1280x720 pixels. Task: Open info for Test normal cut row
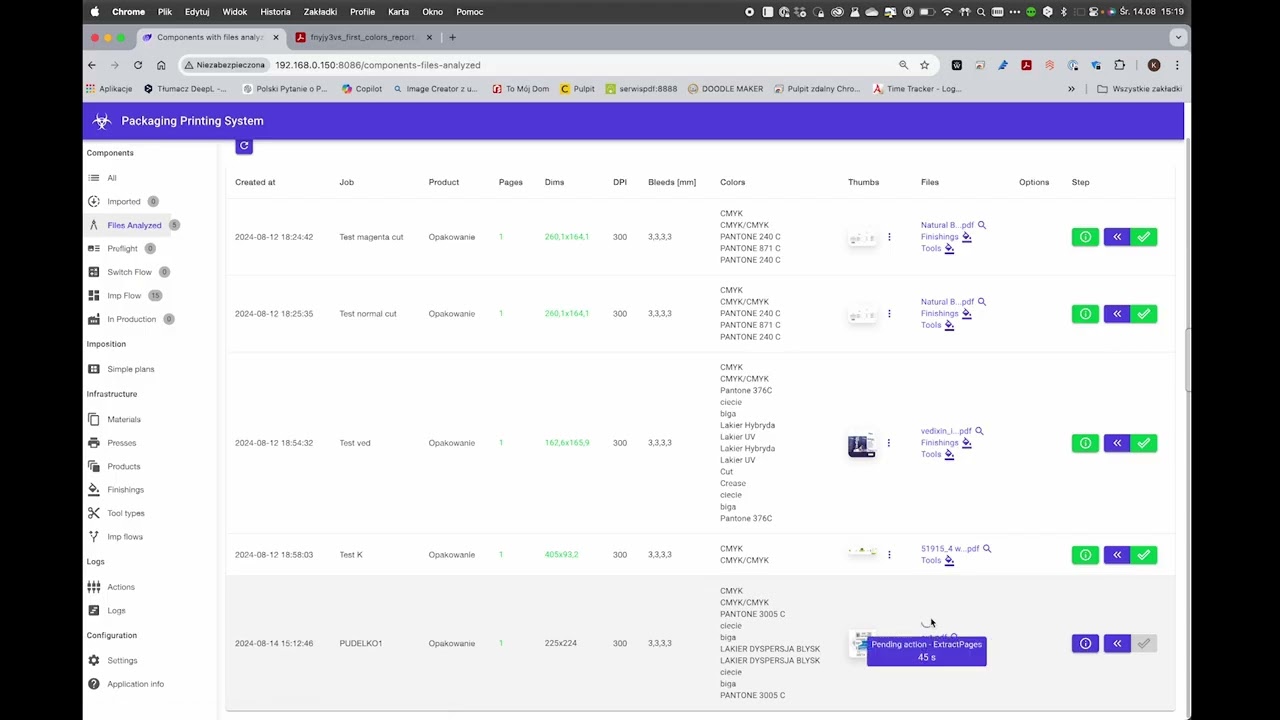tap(1085, 314)
